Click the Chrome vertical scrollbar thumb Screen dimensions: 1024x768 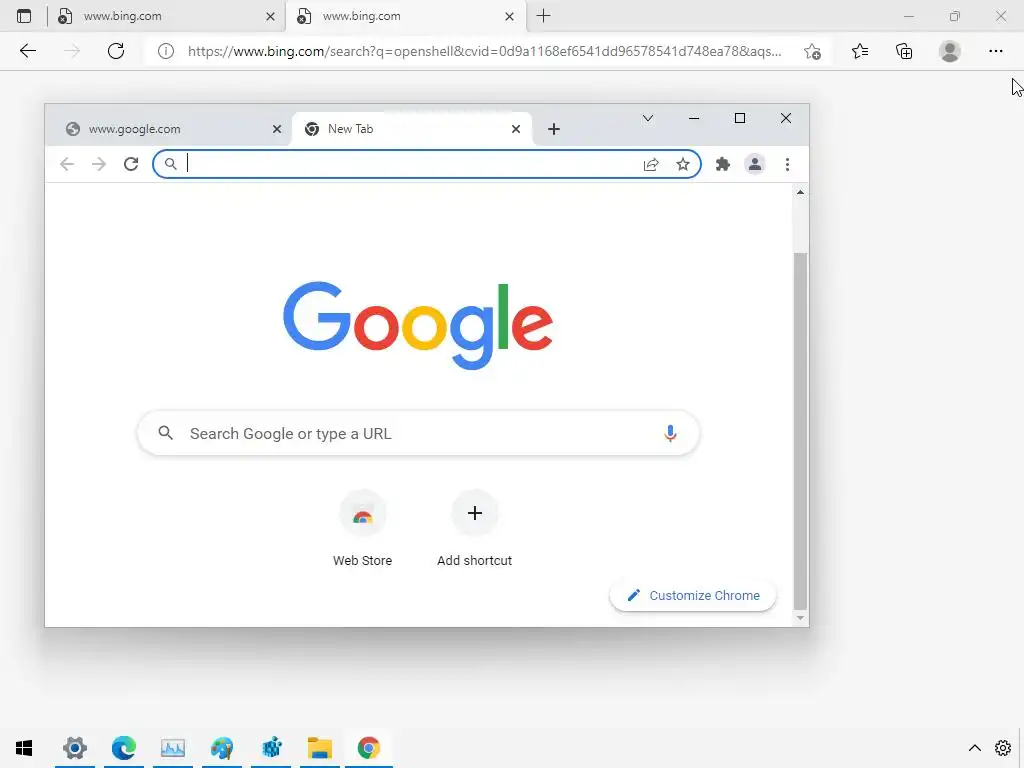coord(800,431)
